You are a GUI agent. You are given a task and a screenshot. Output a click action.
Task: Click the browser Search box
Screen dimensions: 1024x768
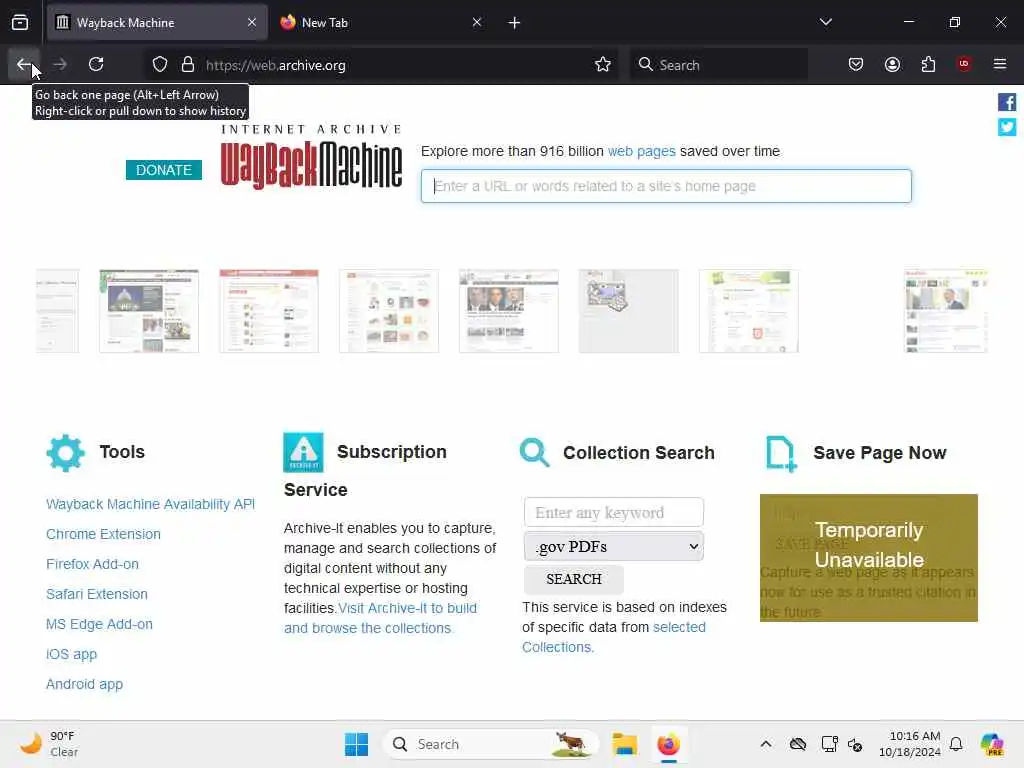point(718,65)
